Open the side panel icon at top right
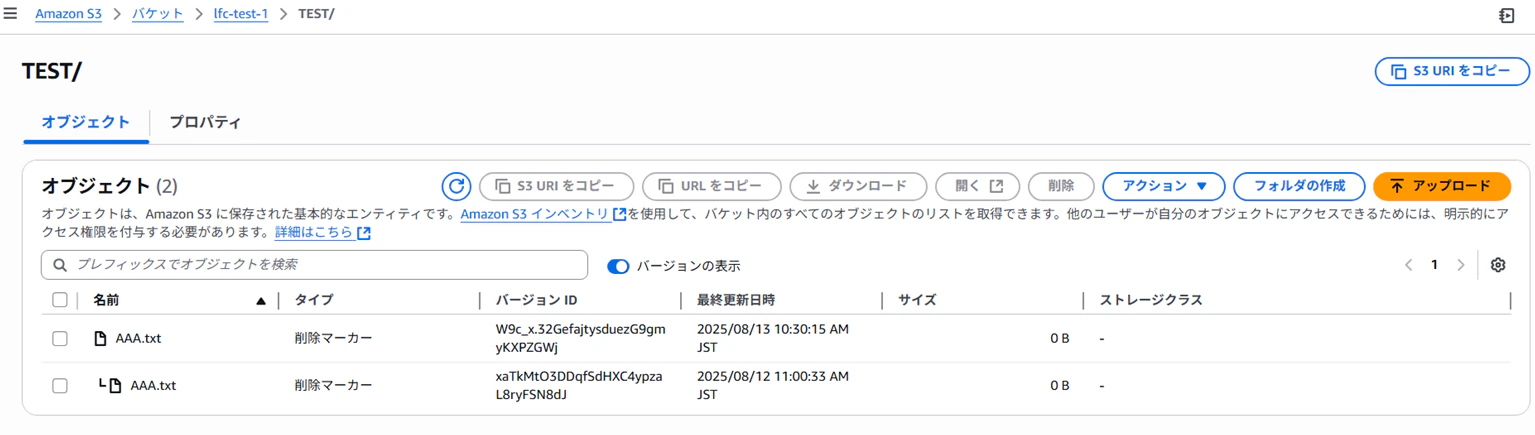The width and height of the screenshot is (1535, 435). pos(1506,15)
